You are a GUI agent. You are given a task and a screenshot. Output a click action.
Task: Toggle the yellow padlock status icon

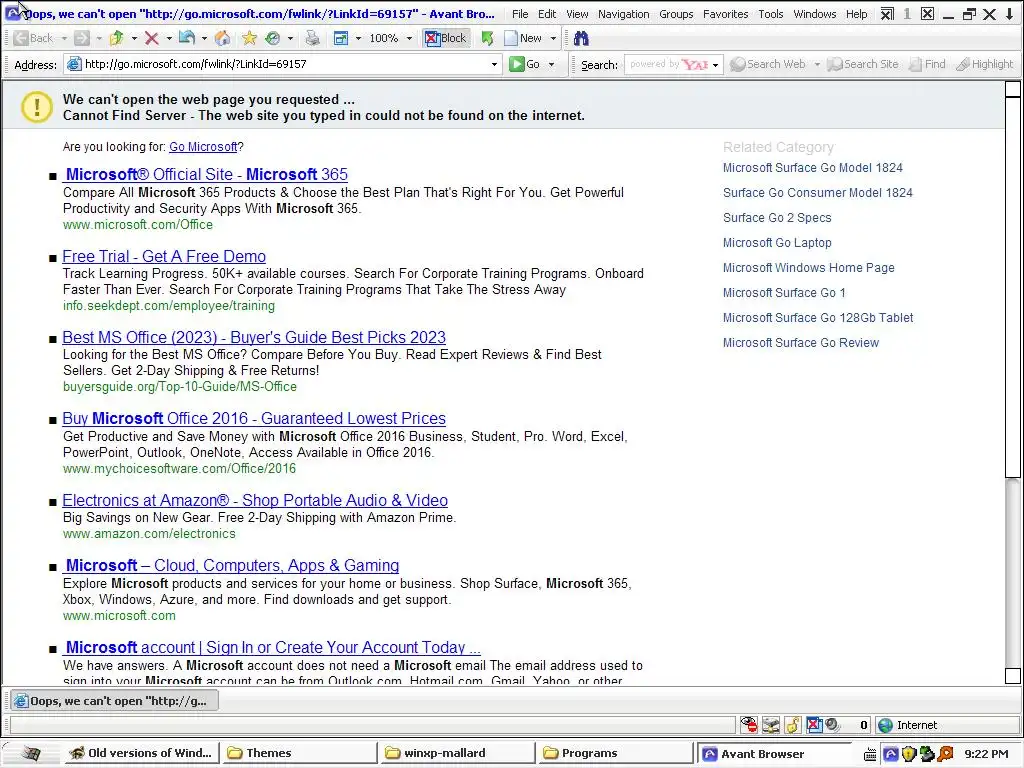[793, 725]
